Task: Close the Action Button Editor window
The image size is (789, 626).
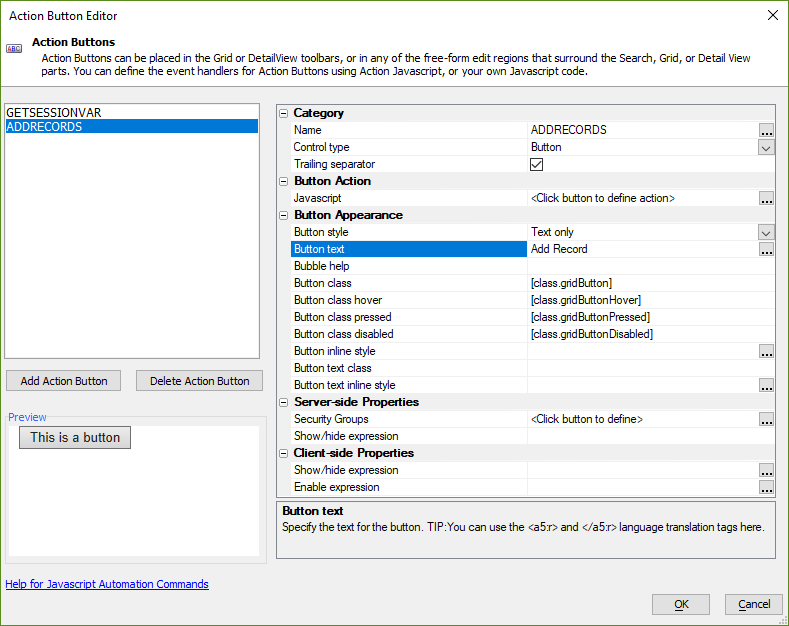Action: (x=773, y=15)
